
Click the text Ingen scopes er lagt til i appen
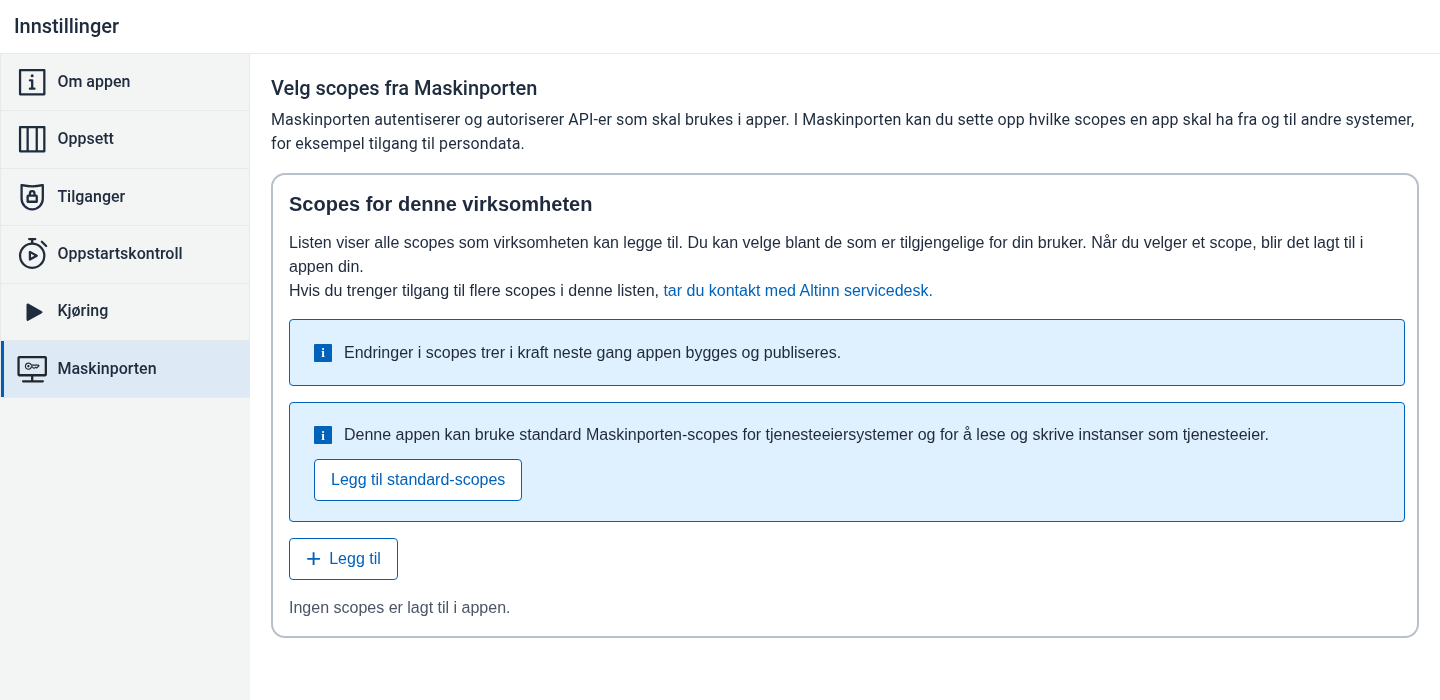click(399, 608)
